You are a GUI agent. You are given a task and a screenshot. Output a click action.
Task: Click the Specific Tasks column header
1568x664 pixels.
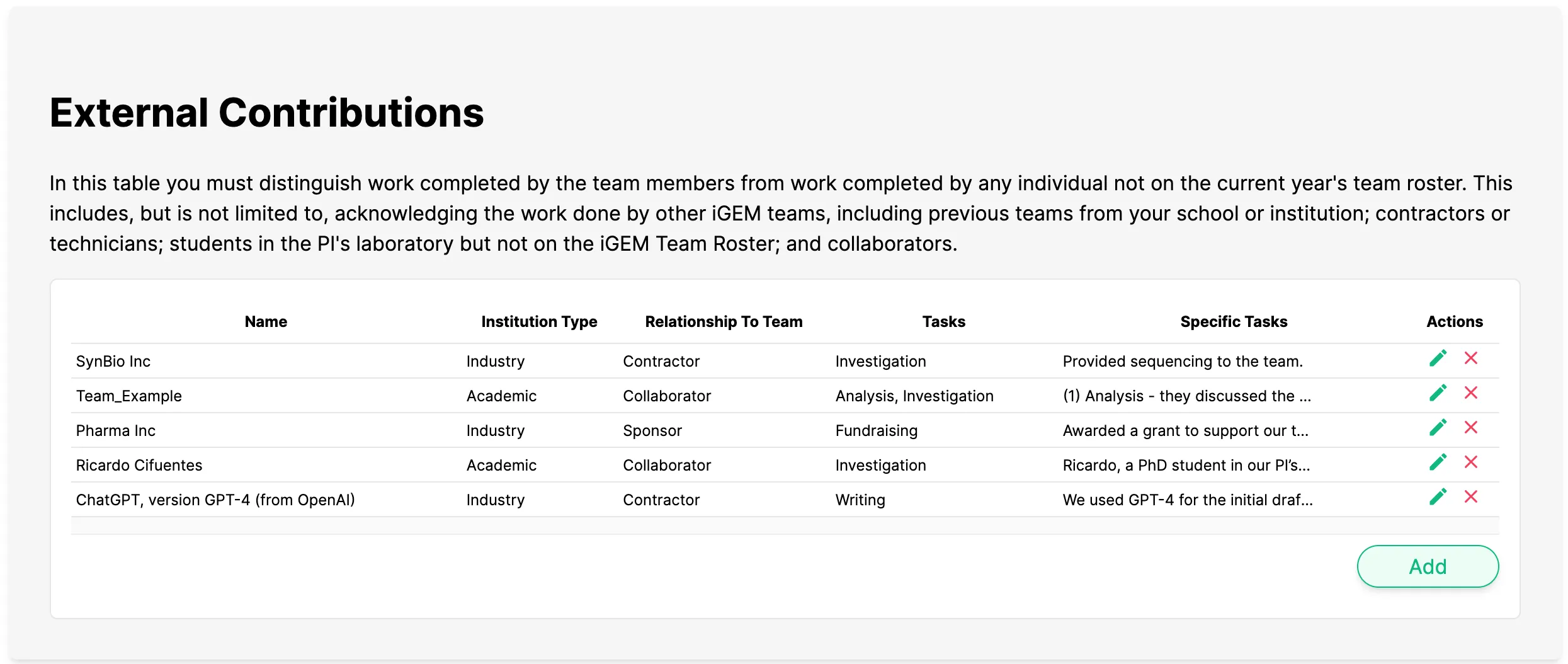click(1233, 322)
